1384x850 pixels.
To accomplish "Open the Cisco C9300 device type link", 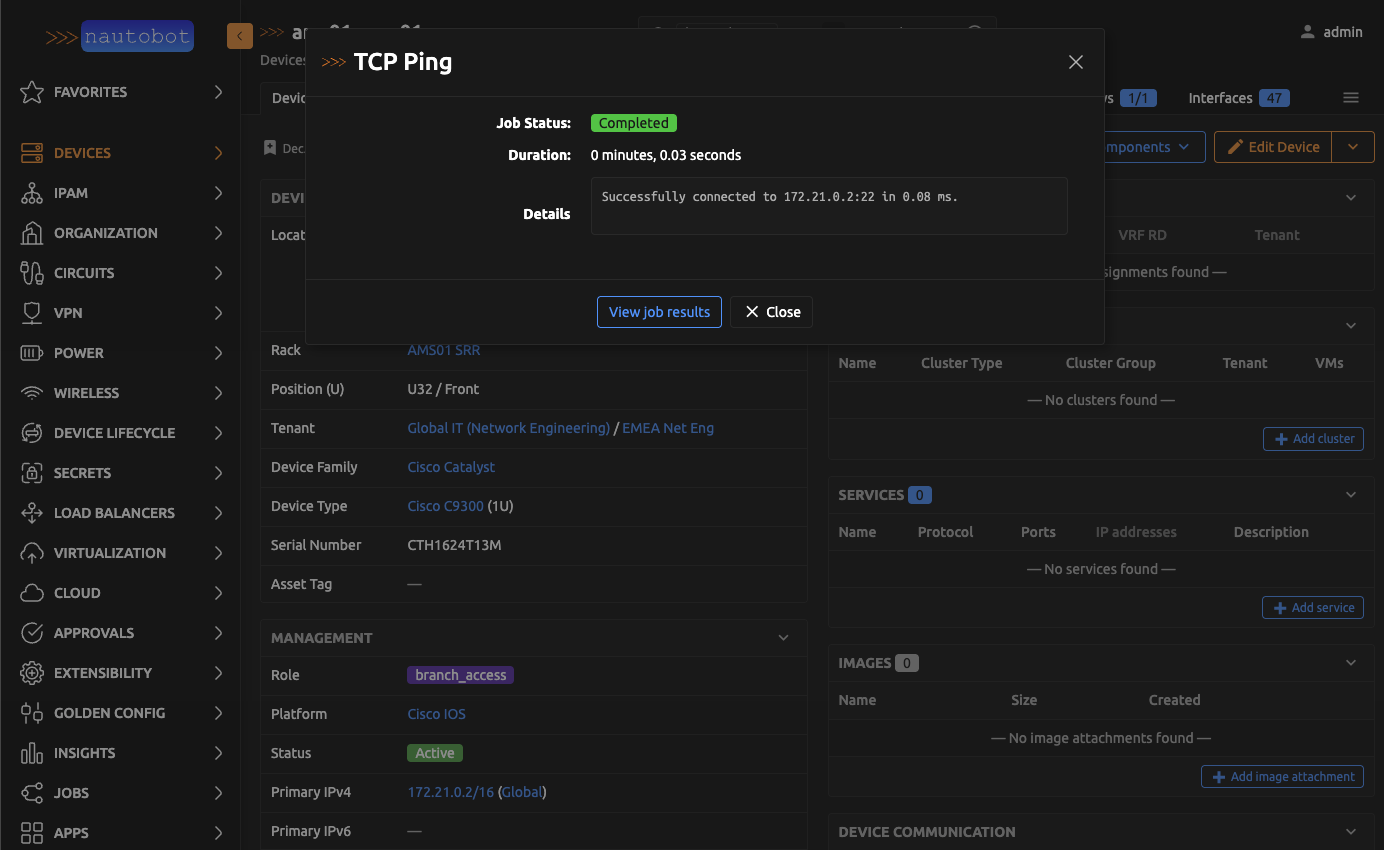I will coord(445,506).
